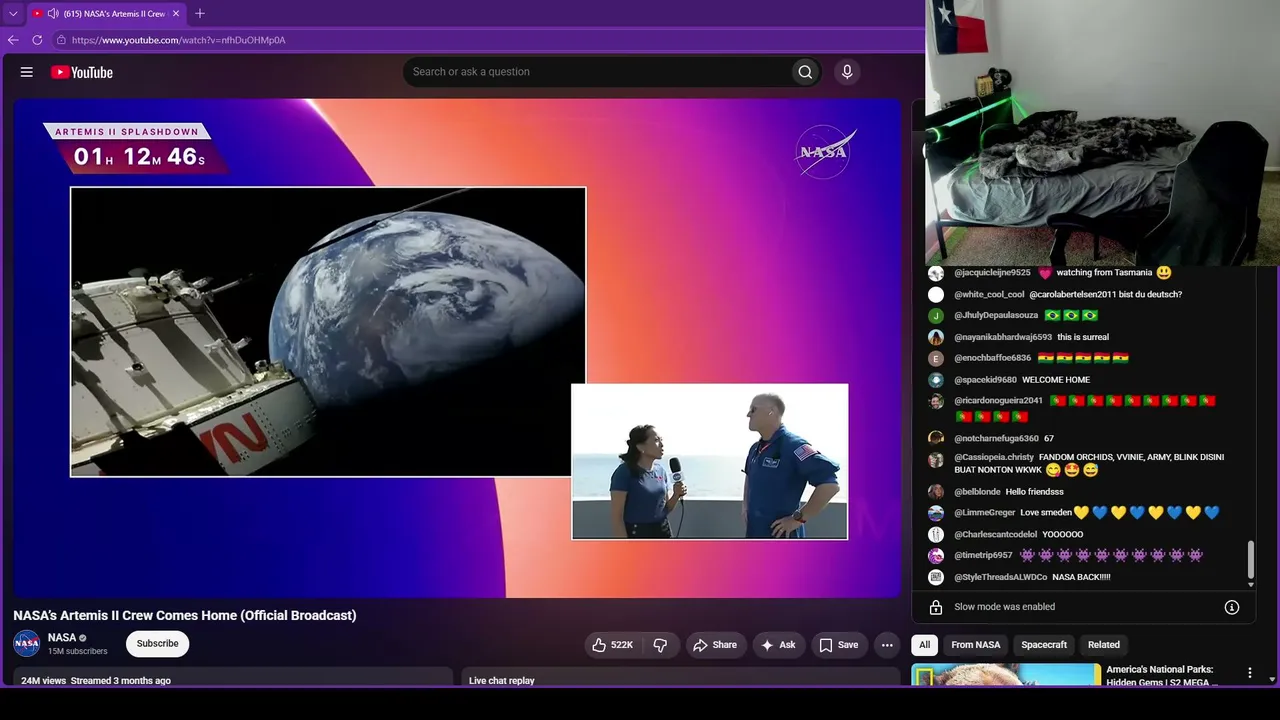Open @jacquicleijne9525 avatar in chat
Image resolution: width=1280 pixels, height=720 pixels.
point(936,273)
